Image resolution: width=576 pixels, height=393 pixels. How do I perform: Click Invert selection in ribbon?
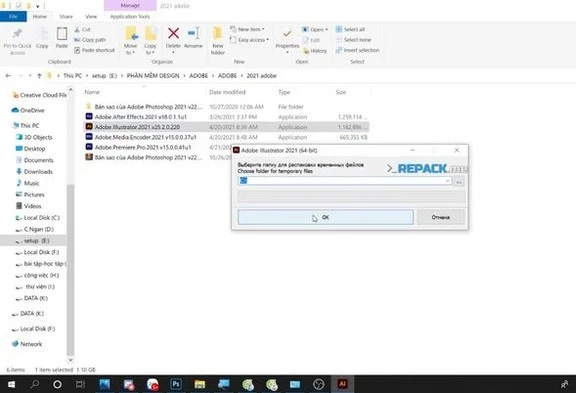tap(357, 50)
